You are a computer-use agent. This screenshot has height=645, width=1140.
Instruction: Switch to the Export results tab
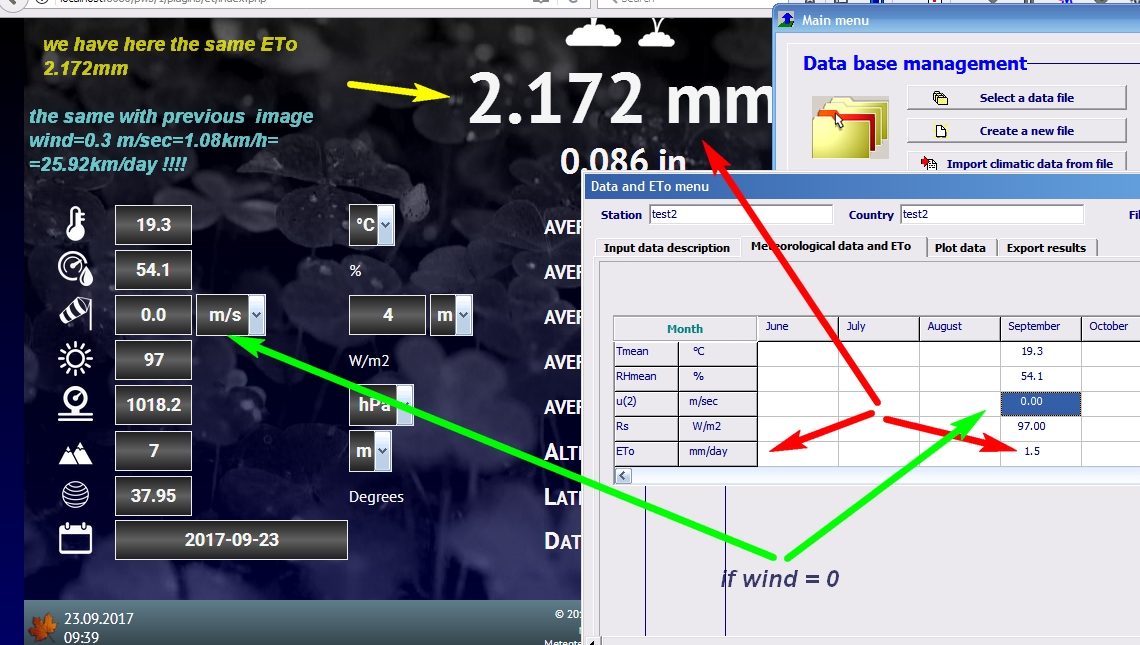click(1046, 247)
